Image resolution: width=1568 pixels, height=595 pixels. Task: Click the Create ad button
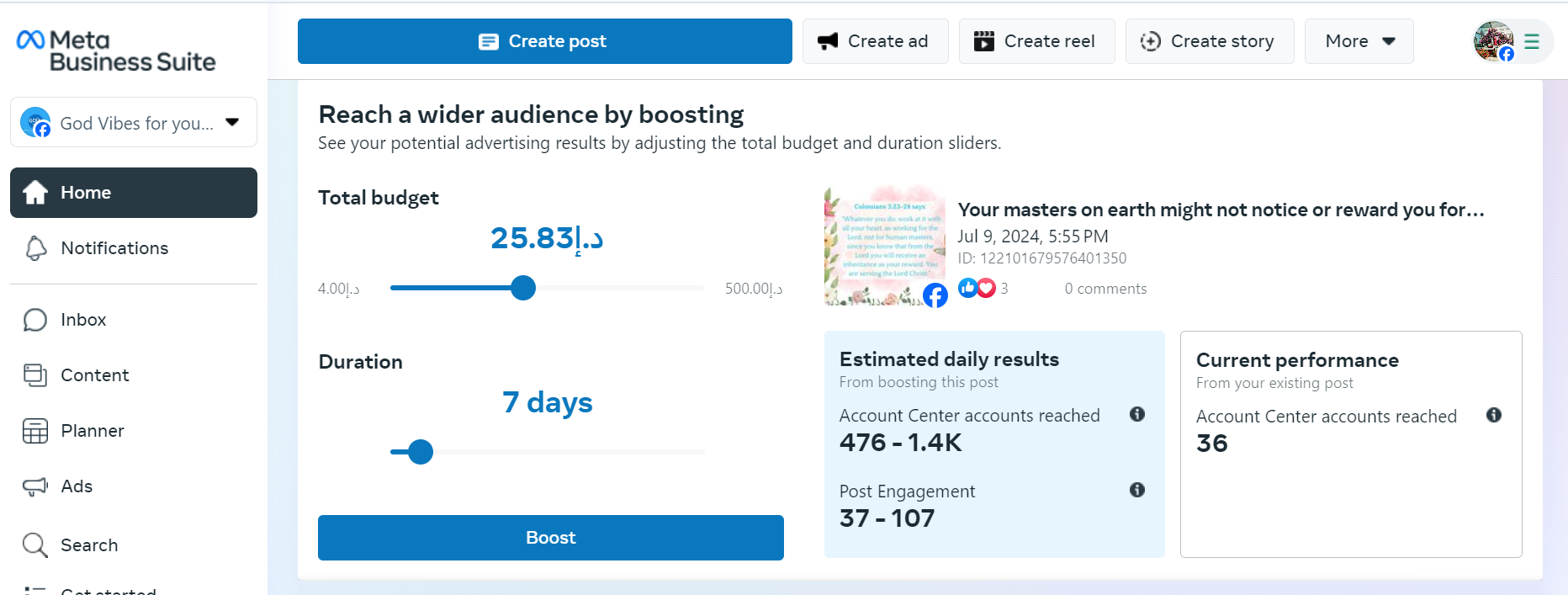(875, 41)
